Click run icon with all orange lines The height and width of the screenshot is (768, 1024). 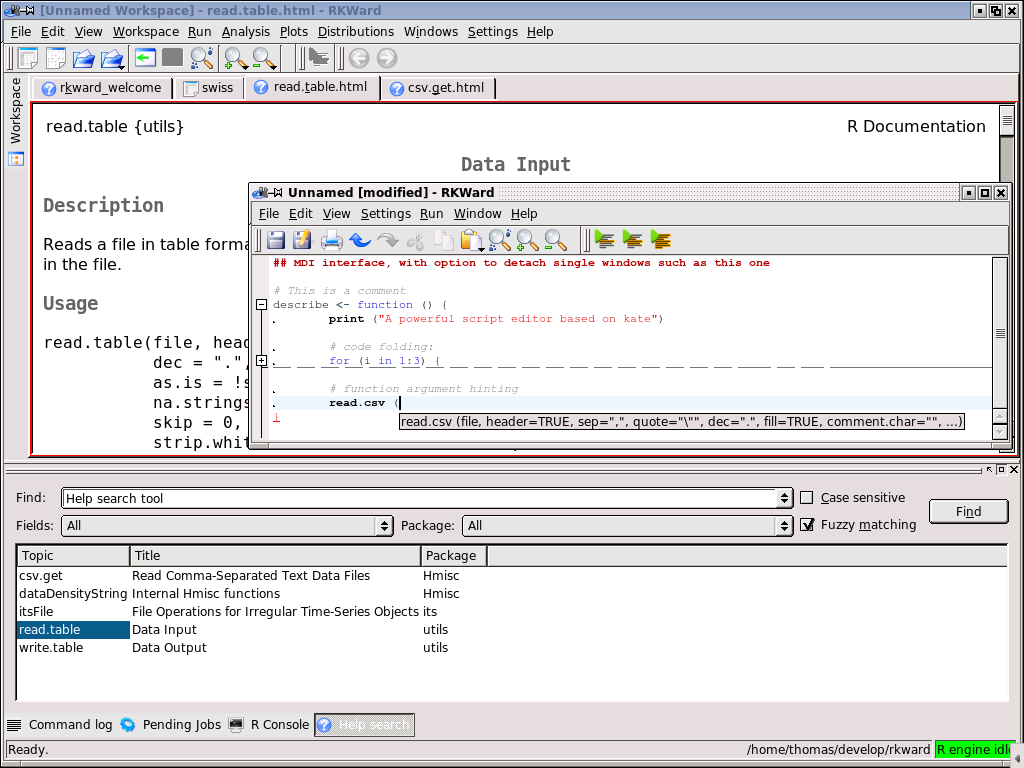click(x=660, y=240)
